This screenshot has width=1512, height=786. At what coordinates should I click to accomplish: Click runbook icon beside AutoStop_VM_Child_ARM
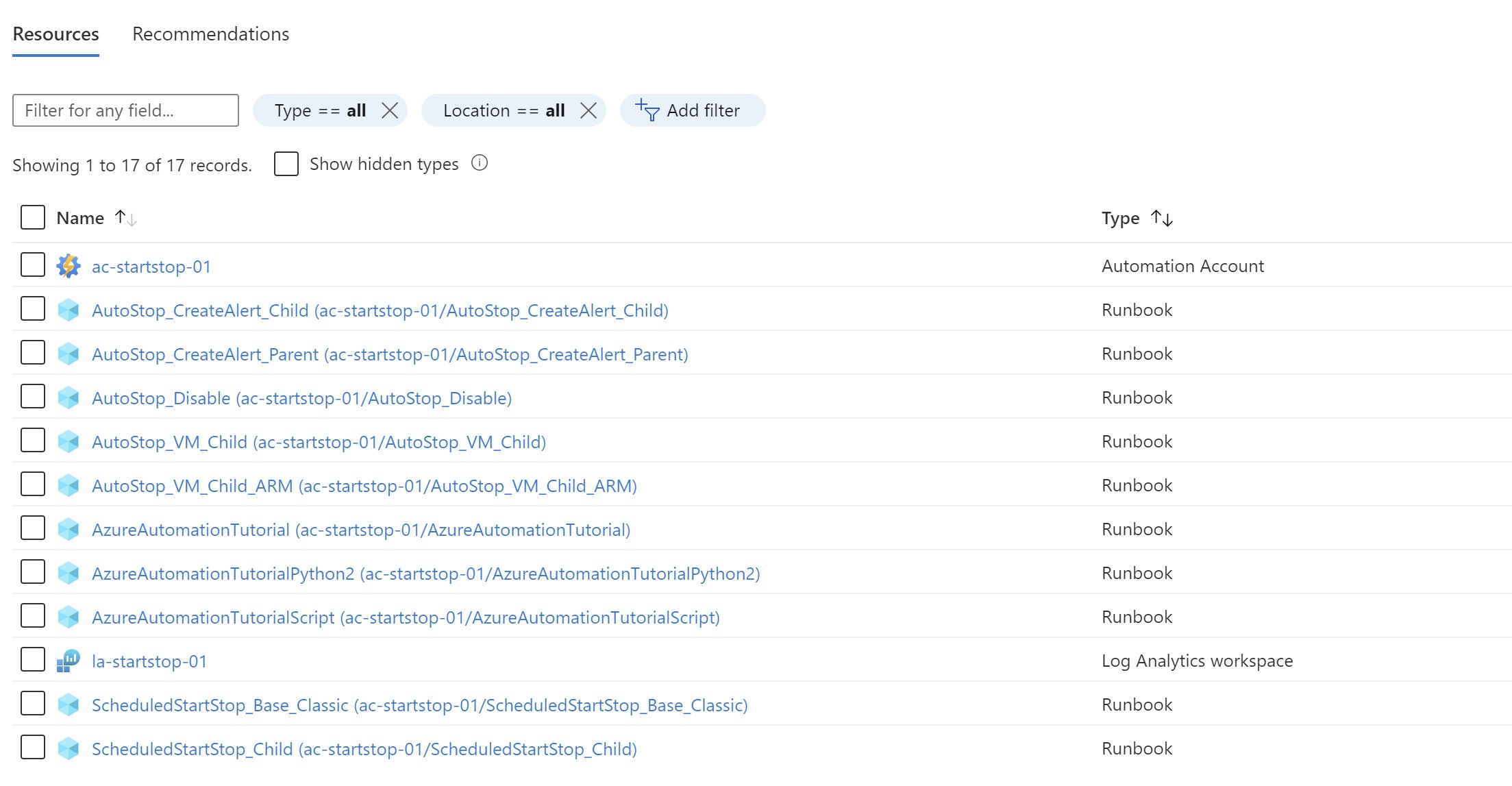[69, 485]
